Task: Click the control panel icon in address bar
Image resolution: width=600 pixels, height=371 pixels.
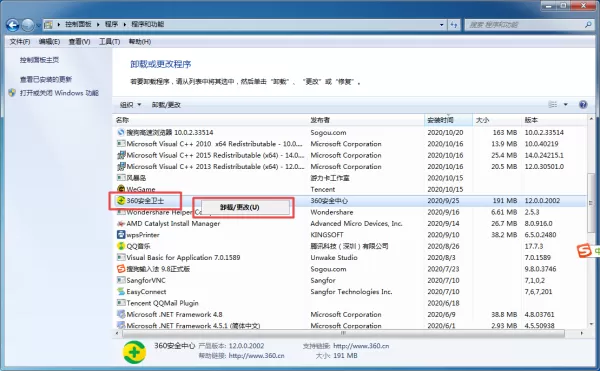Action: tap(48, 25)
